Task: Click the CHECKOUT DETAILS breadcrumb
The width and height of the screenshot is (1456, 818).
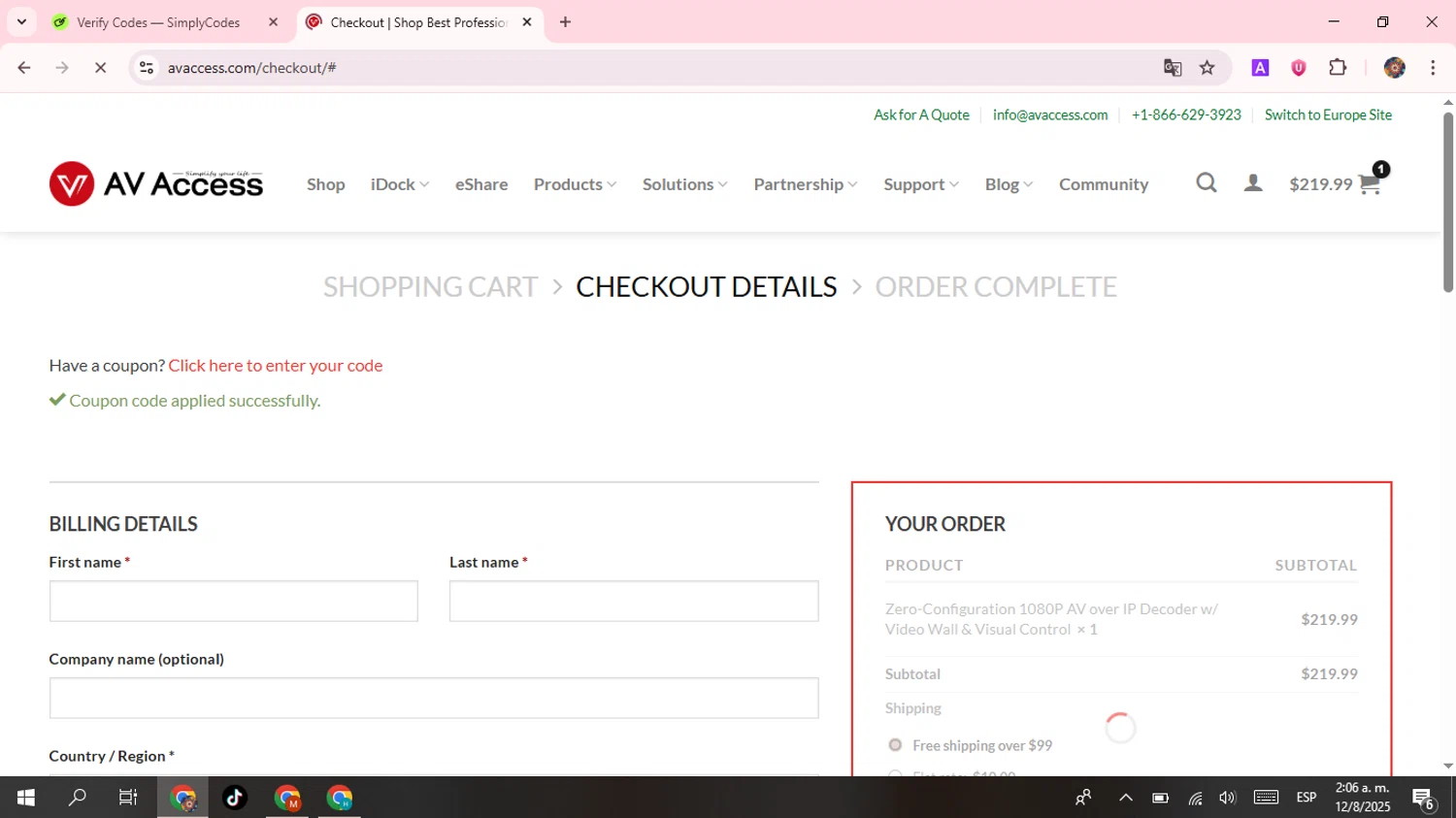Action: pos(707,287)
